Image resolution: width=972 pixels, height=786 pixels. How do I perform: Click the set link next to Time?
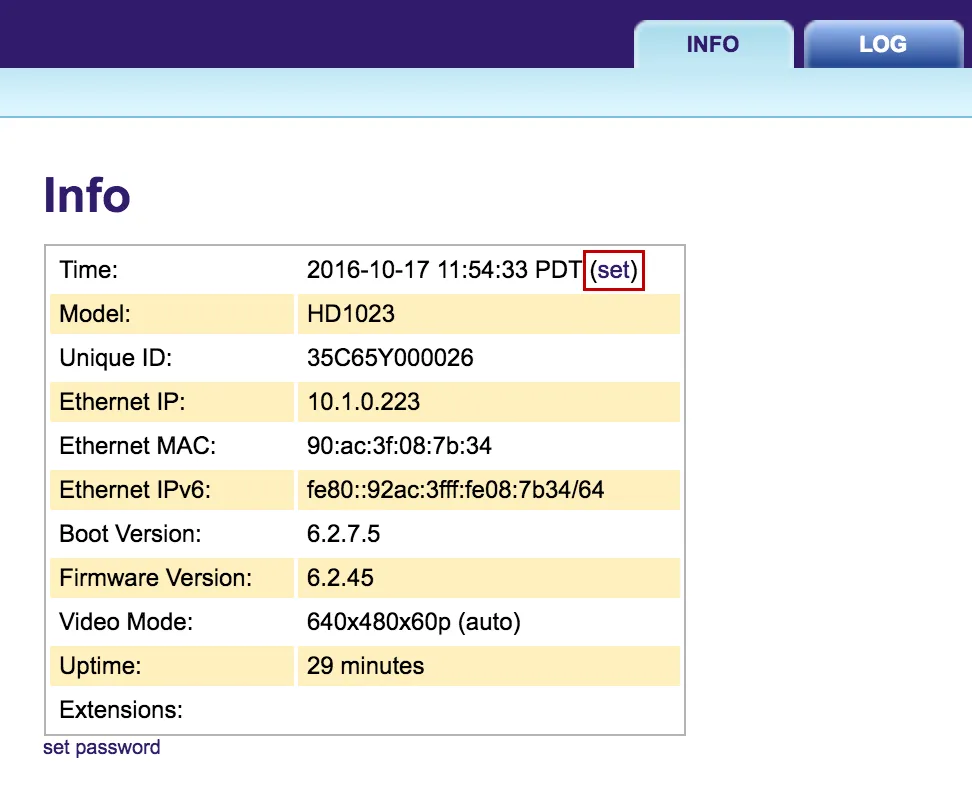[614, 270]
